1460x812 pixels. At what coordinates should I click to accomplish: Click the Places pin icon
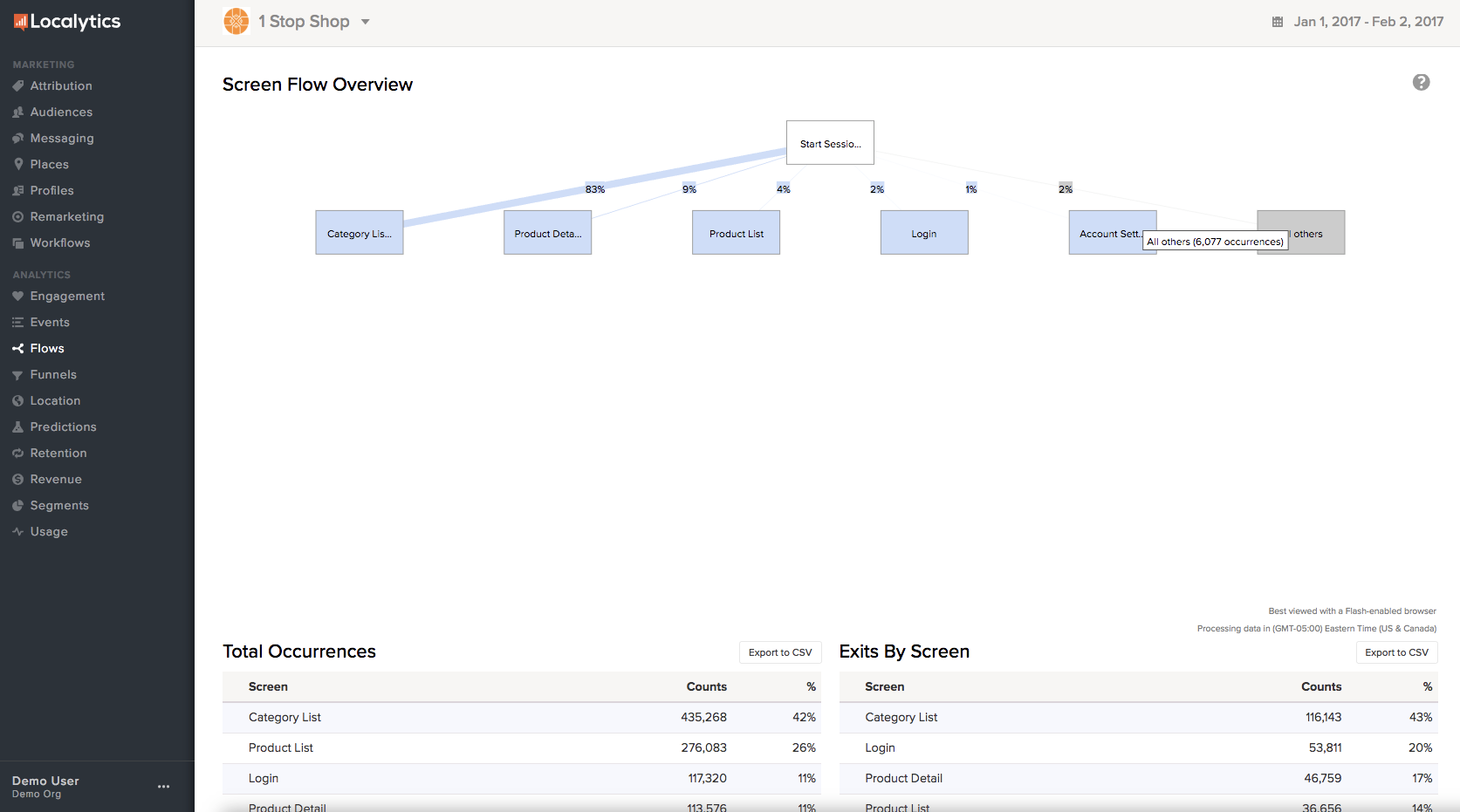coord(17,164)
